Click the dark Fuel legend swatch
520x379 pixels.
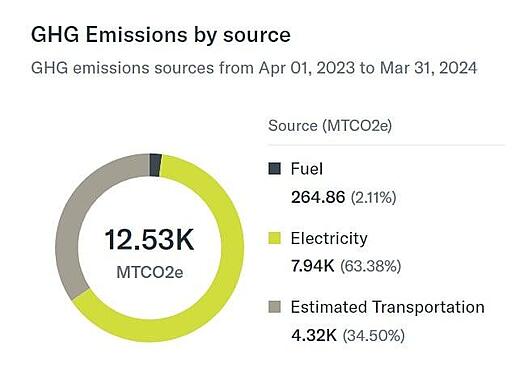click(275, 168)
